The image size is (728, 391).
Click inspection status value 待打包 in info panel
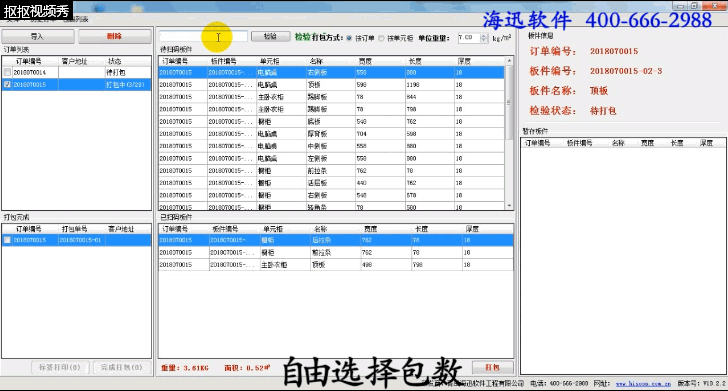pos(603,111)
